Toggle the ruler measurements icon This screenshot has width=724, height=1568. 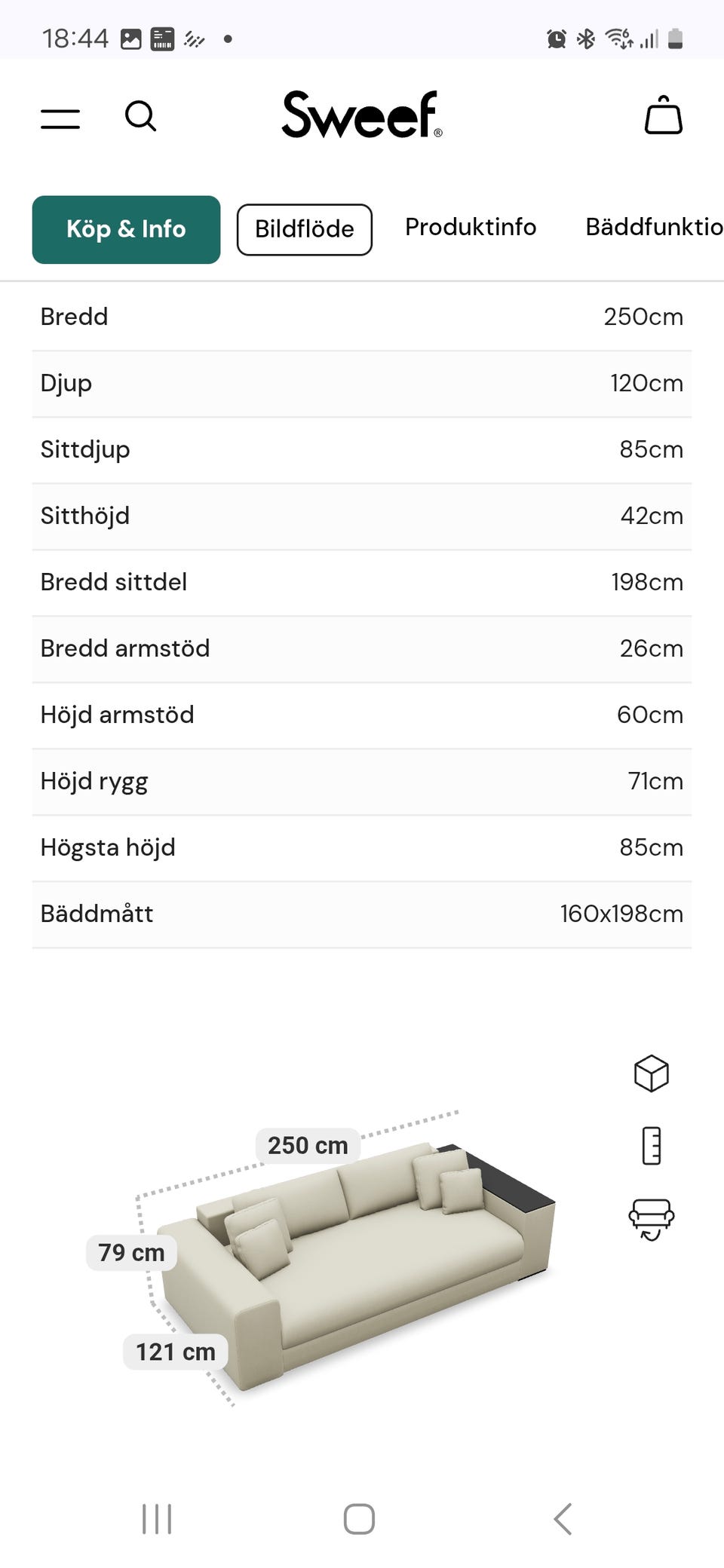point(651,1146)
